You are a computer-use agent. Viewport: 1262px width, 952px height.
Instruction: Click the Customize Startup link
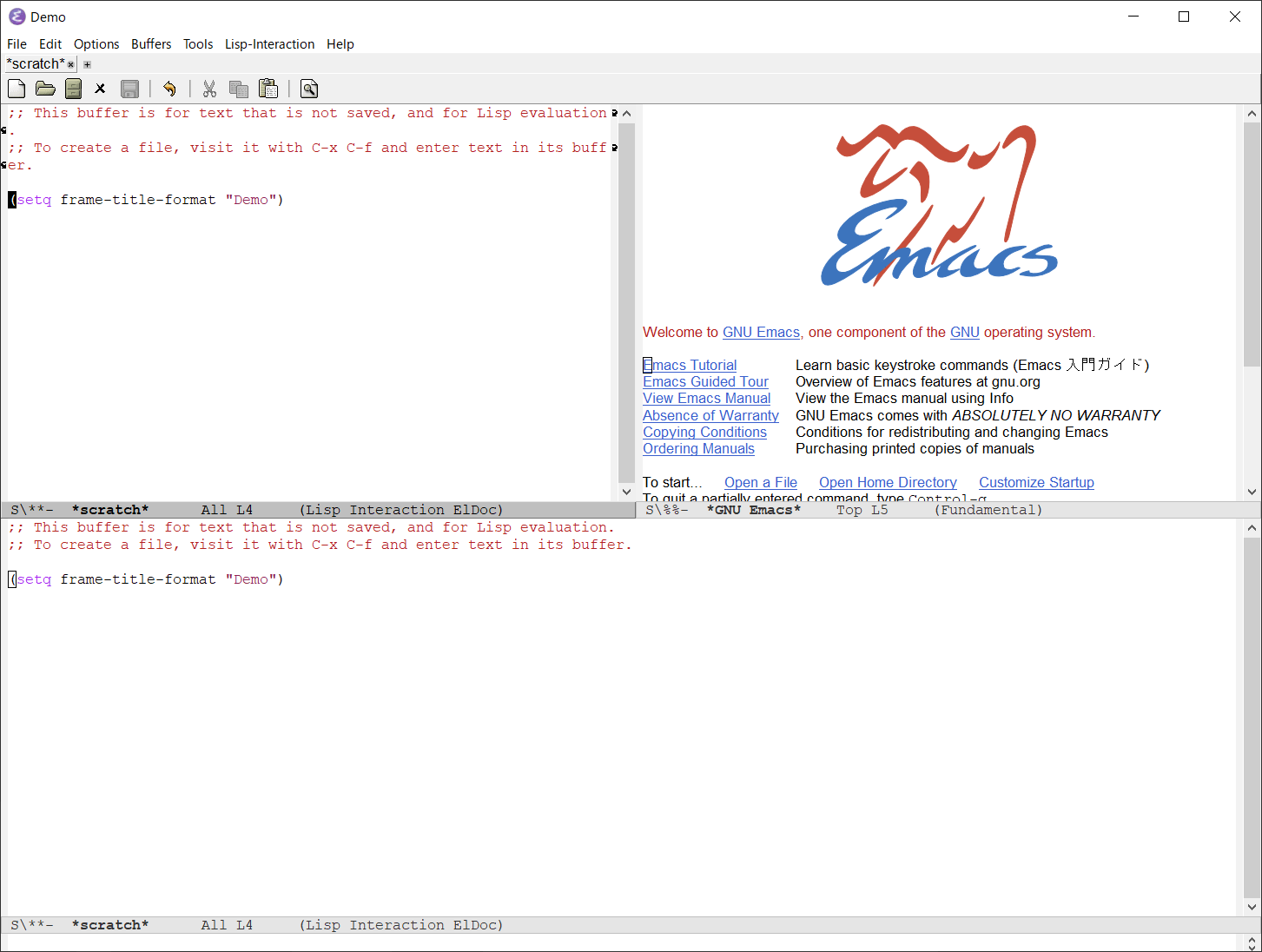1036,483
